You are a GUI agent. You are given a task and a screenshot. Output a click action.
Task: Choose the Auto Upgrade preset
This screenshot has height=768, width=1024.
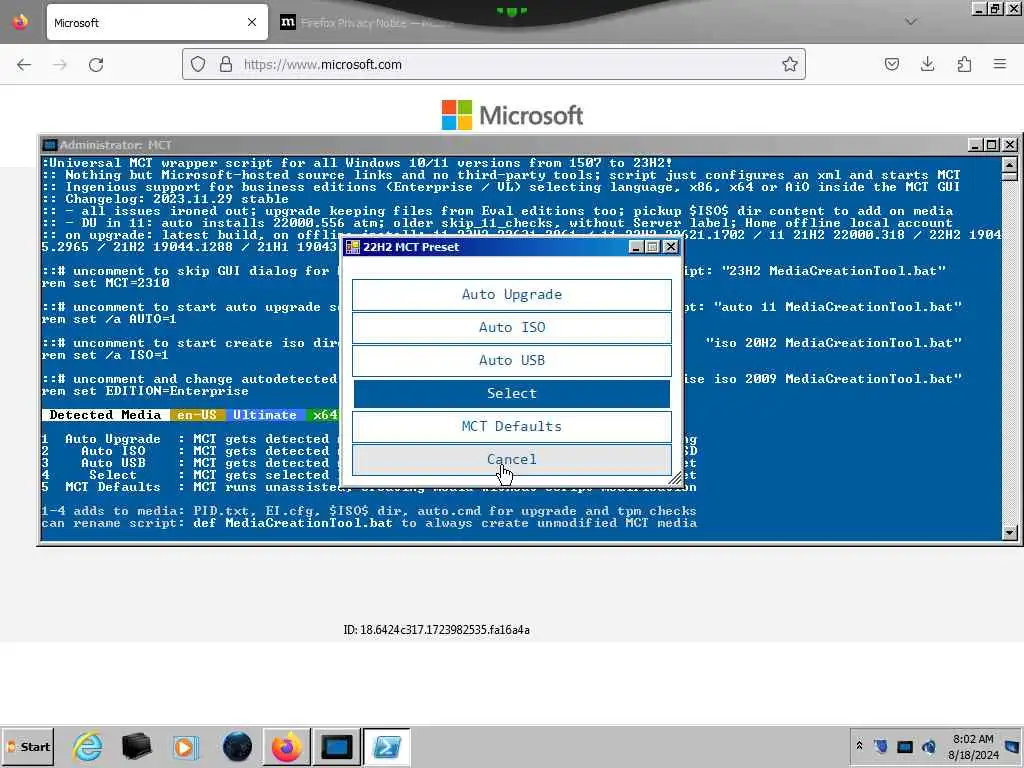[511, 295]
